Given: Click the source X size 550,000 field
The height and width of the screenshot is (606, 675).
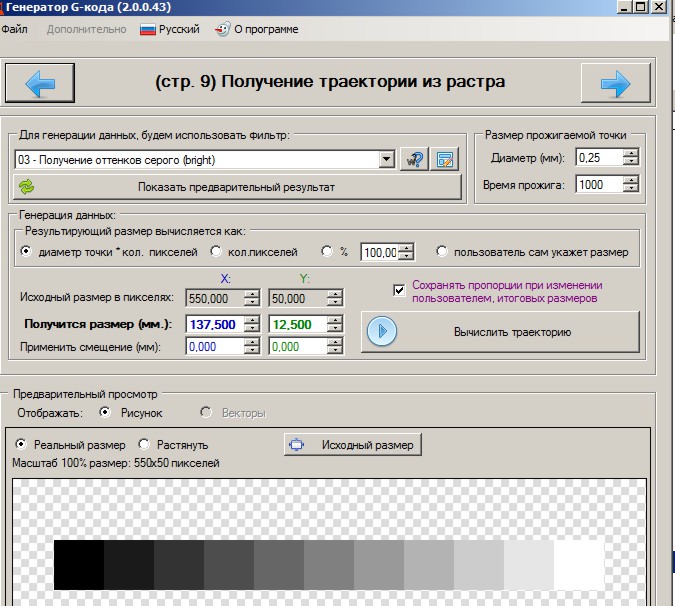Looking at the screenshot, I should 215,298.
